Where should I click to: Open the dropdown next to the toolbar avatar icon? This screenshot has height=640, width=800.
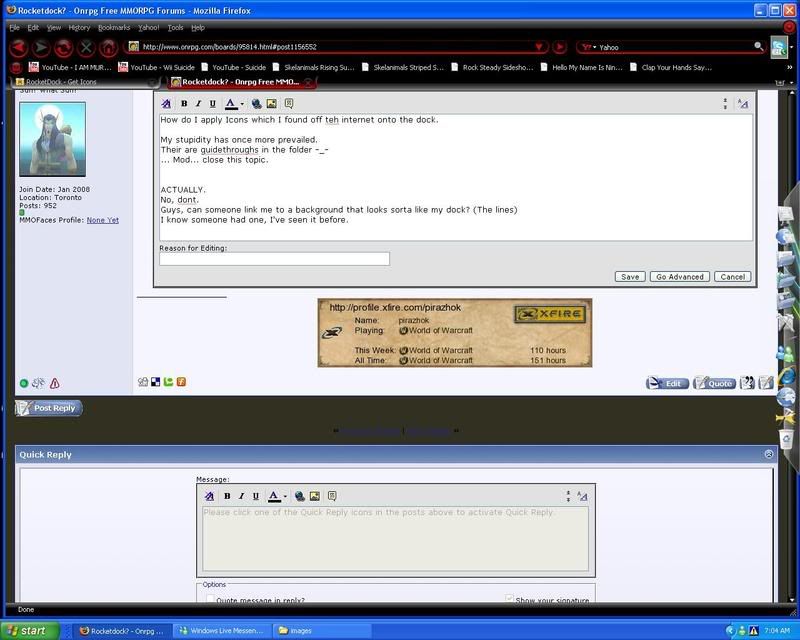click(x=792, y=47)
